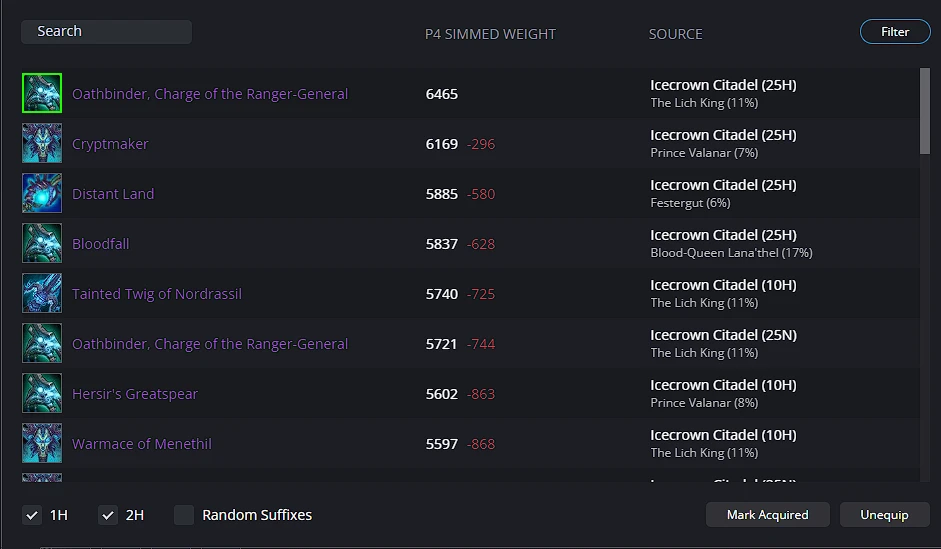
Task: Click the Oathbinder 25N item icon
Action: [42, 344]
